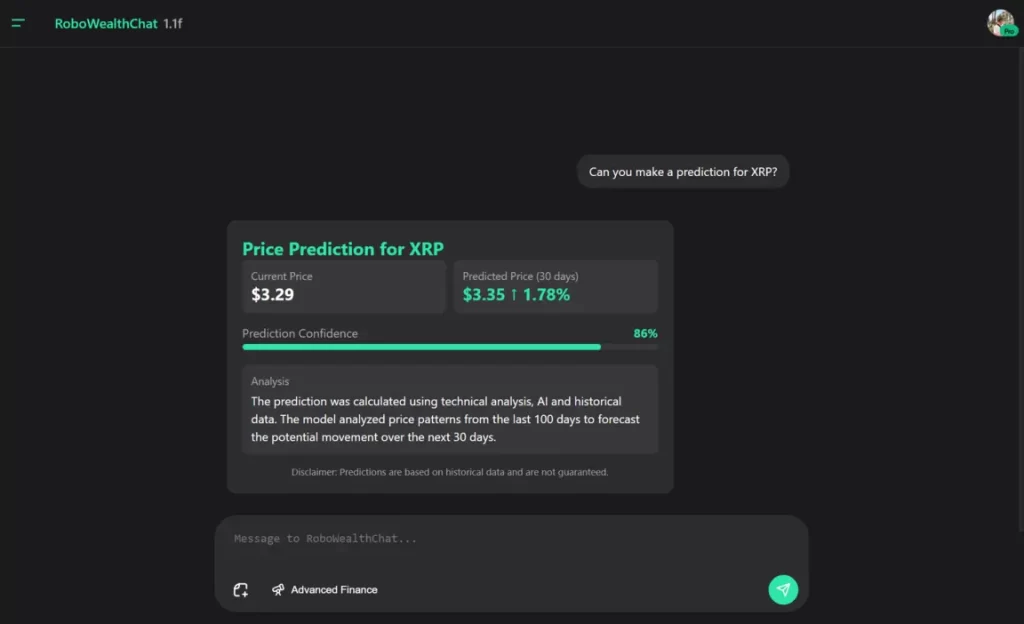The height and width of the screenshot is (624, 1024).
Task: Select the XRP prediction question bubble
Action: click(683, 172)
